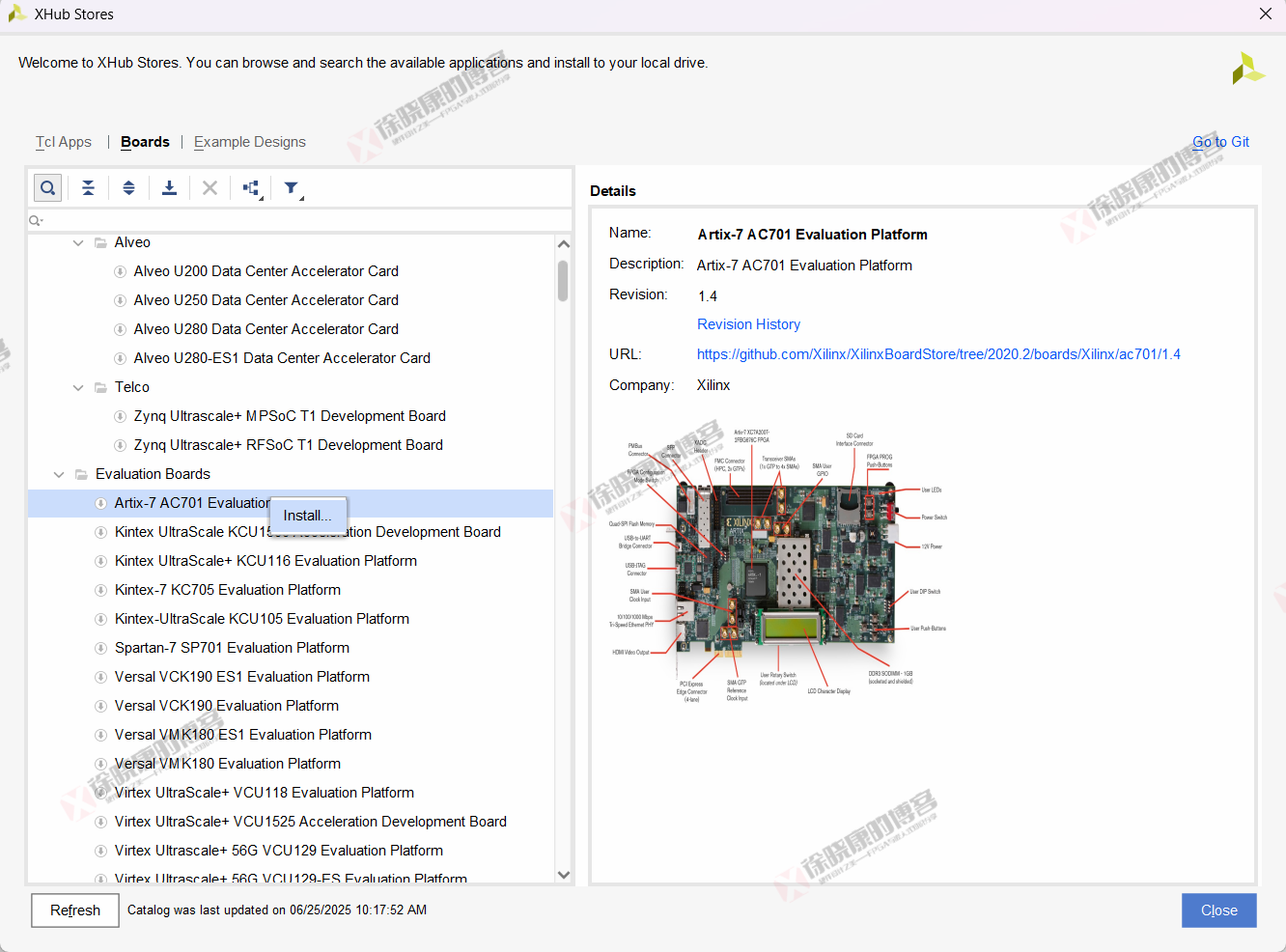
Task: Select Spartan-7 SP701 Evaluation Platform
Action: click(x=232, y=648)
